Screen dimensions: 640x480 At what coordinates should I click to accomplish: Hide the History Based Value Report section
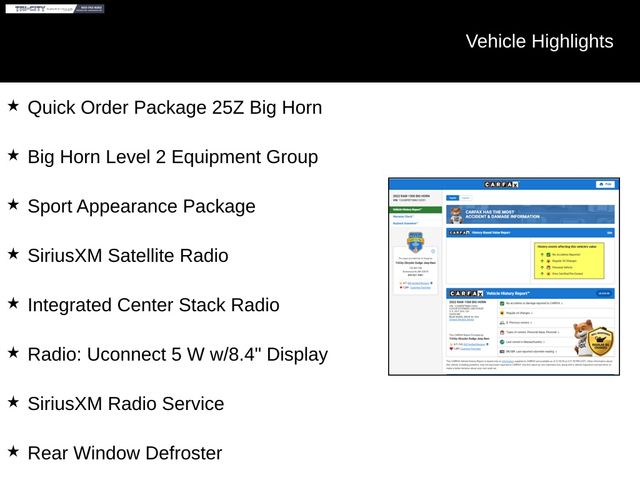tap(609, 232)
